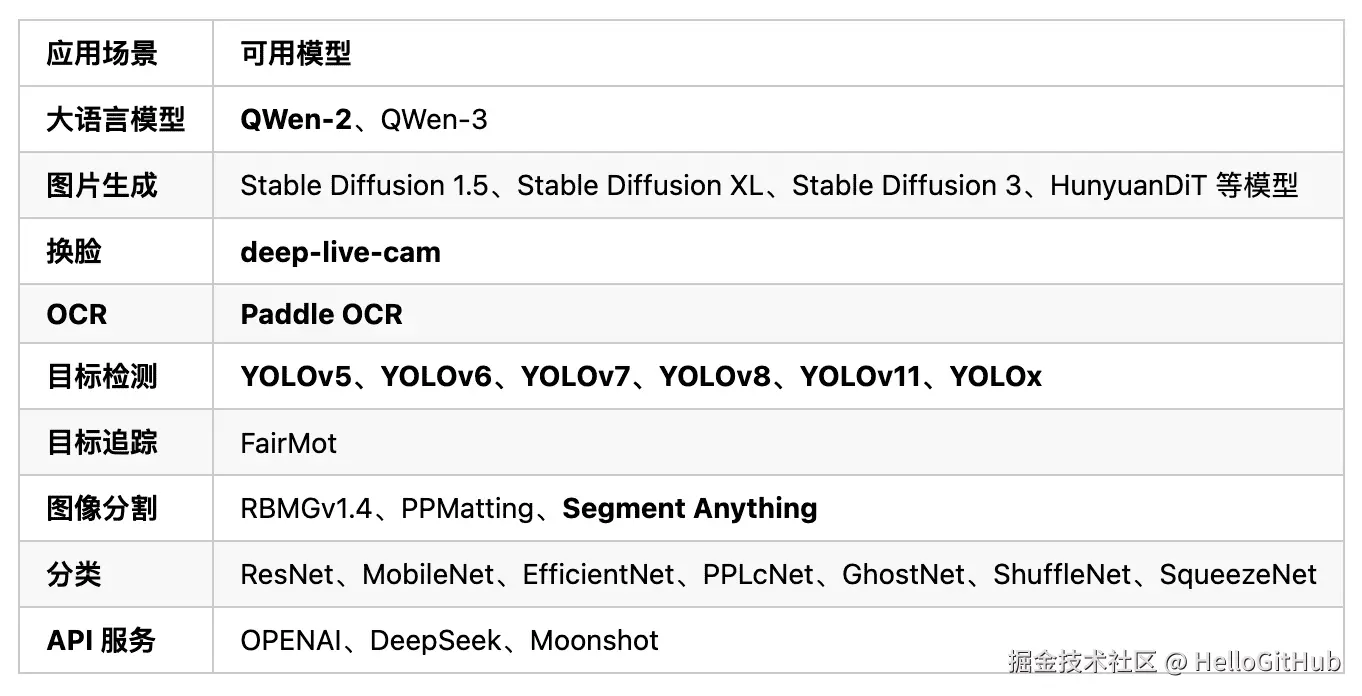Viewport: 1362px width, 696px height.
Task: Click the SqueezeNet model name
Action: pos(1238,575)
